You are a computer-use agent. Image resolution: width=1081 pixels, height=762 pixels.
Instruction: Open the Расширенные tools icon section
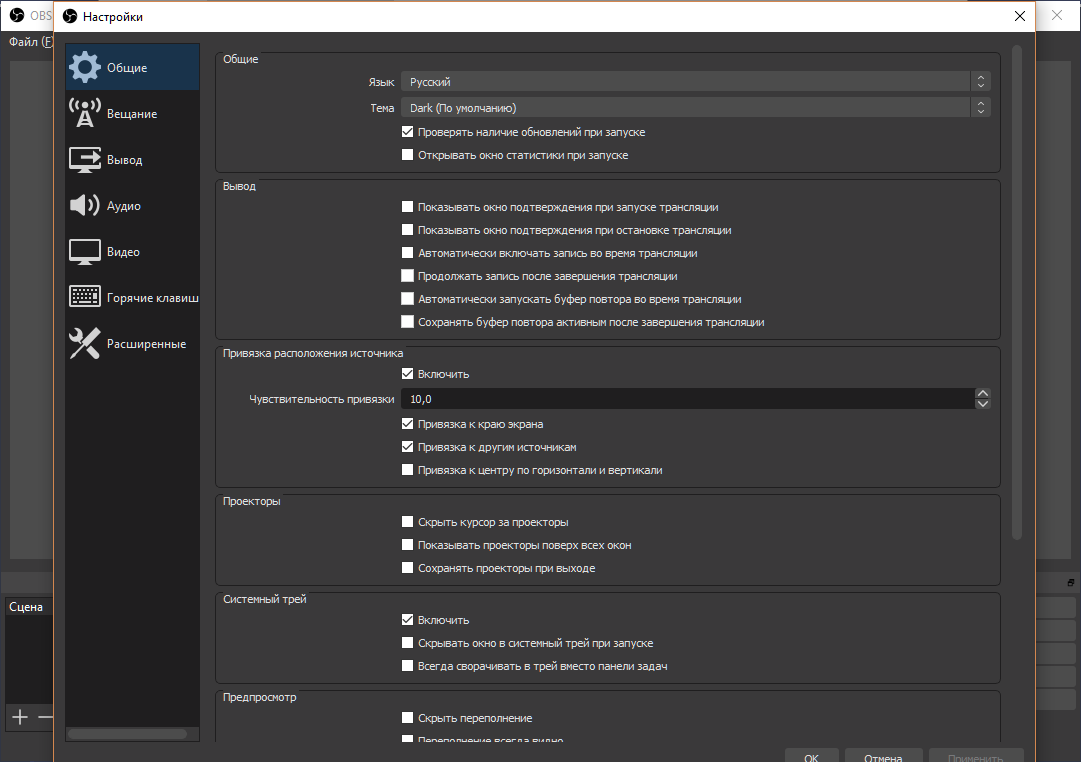click(85, 343)
